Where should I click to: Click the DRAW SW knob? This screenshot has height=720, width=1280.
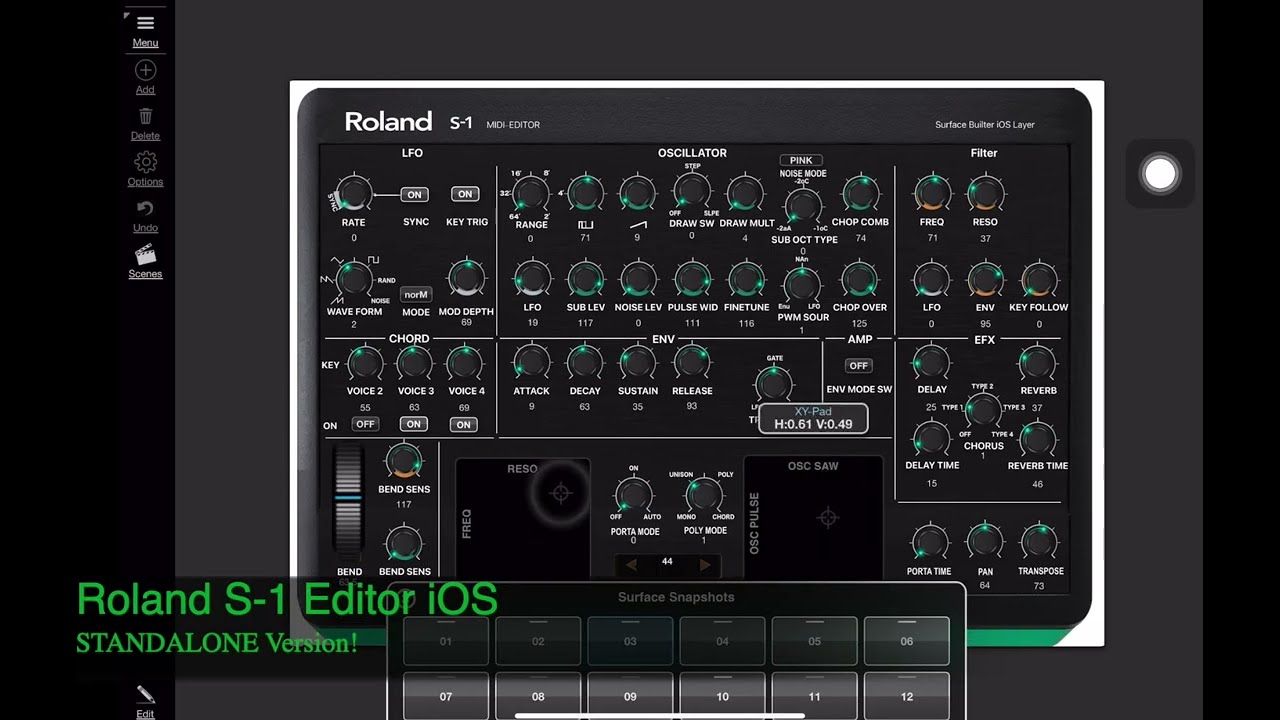691,191
